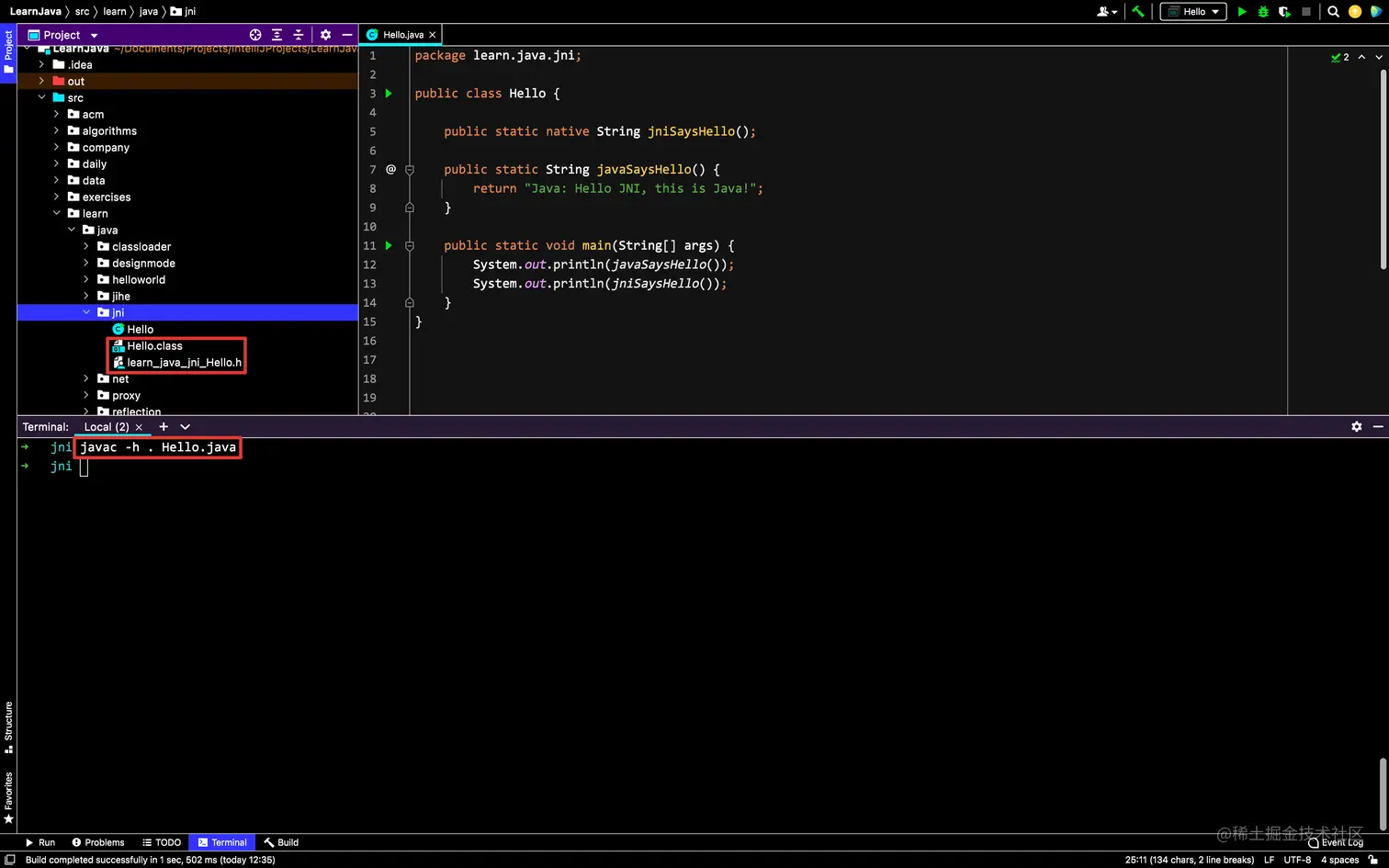Expand the classloader package folder

[86, 246]
